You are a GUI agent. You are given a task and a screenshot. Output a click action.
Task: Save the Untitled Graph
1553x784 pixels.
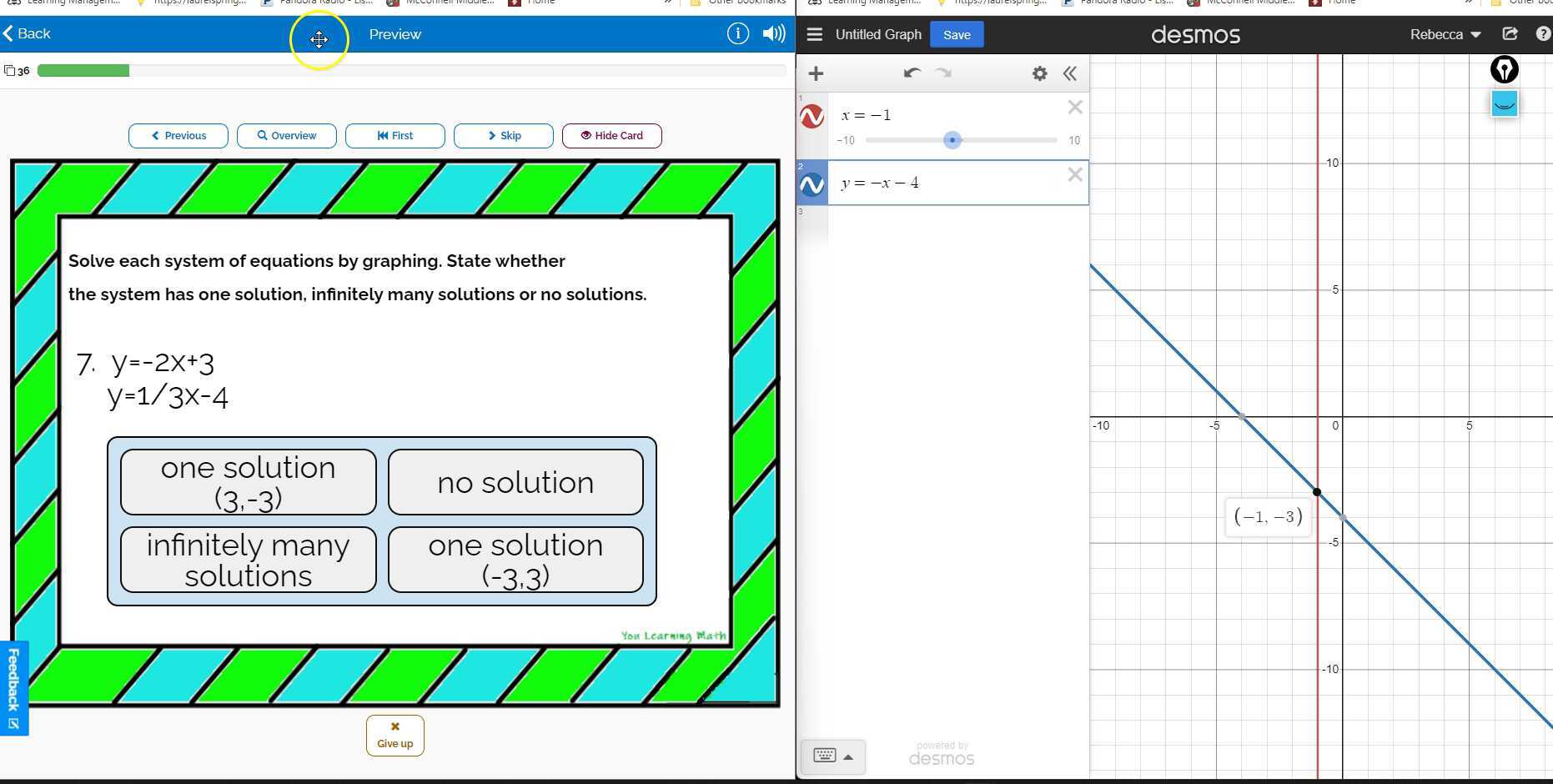[x=956, y=34]
